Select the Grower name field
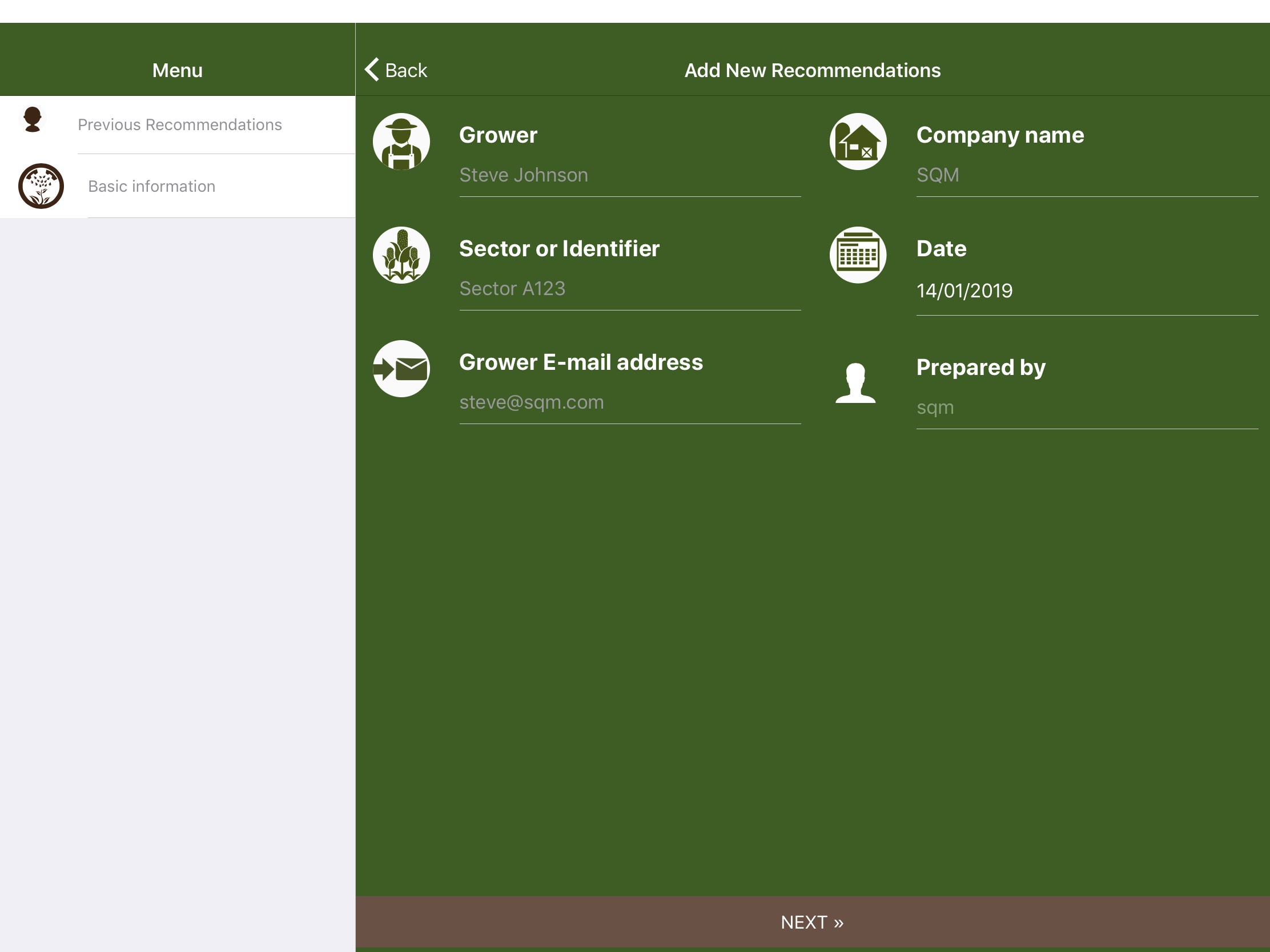The width and height of the screenshot is (1270, 952). tap(629, 175)
